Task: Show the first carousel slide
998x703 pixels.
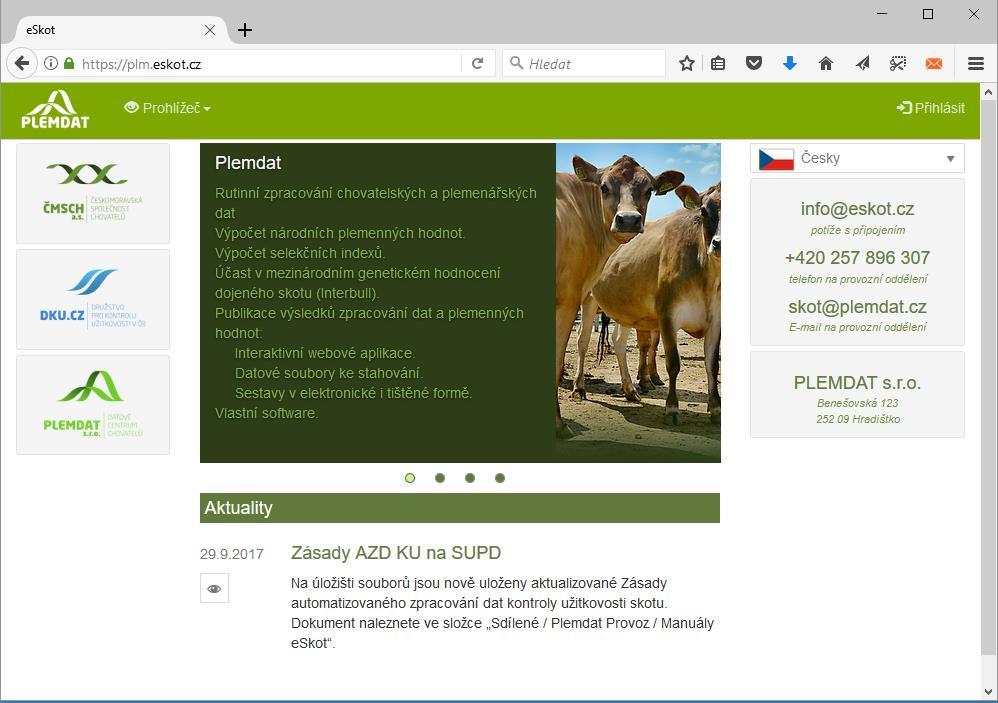Action: pyautogui.click(x=410, y=478)
